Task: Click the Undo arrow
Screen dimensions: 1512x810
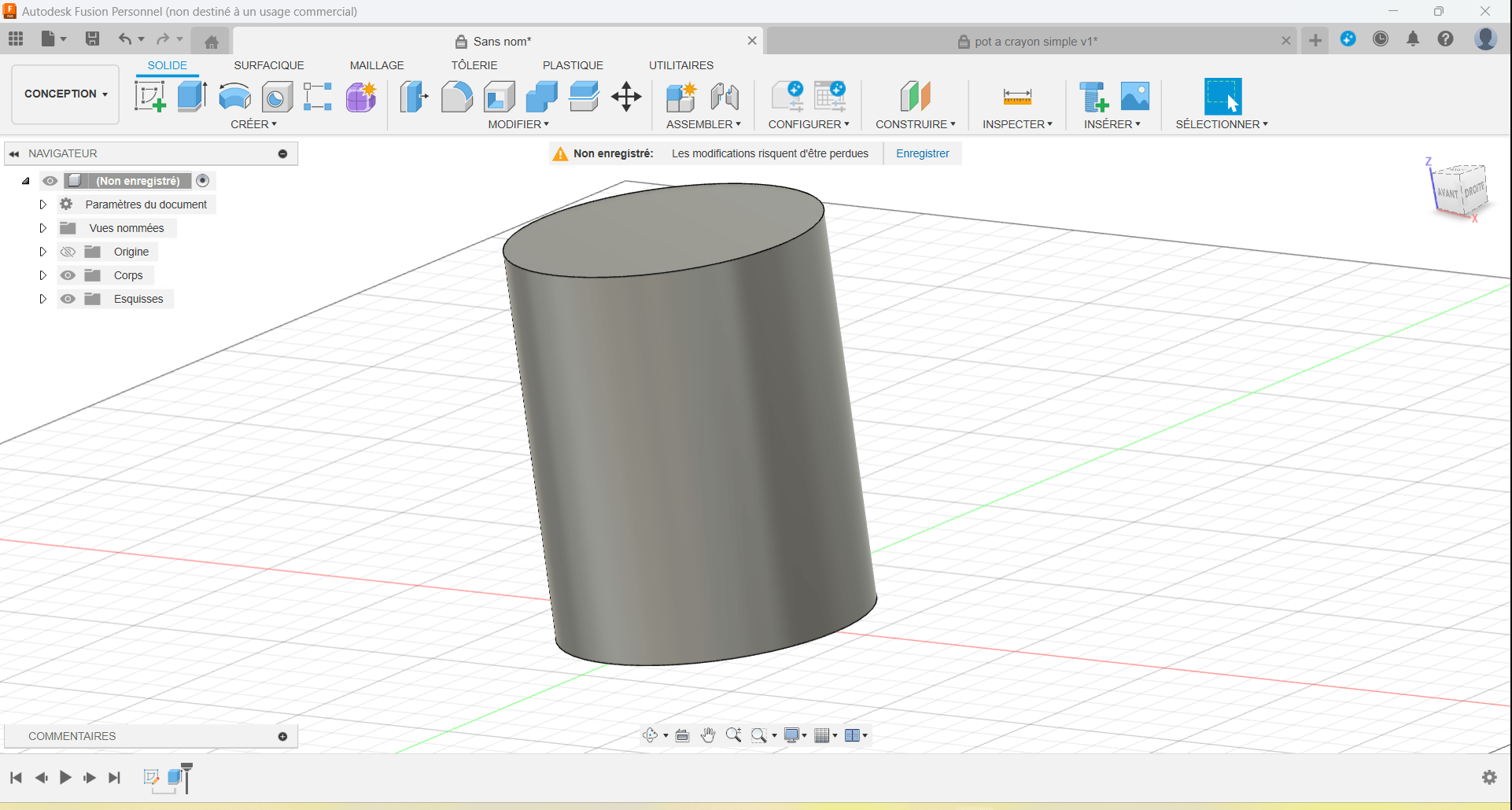Action: click(x=124, y=39)
